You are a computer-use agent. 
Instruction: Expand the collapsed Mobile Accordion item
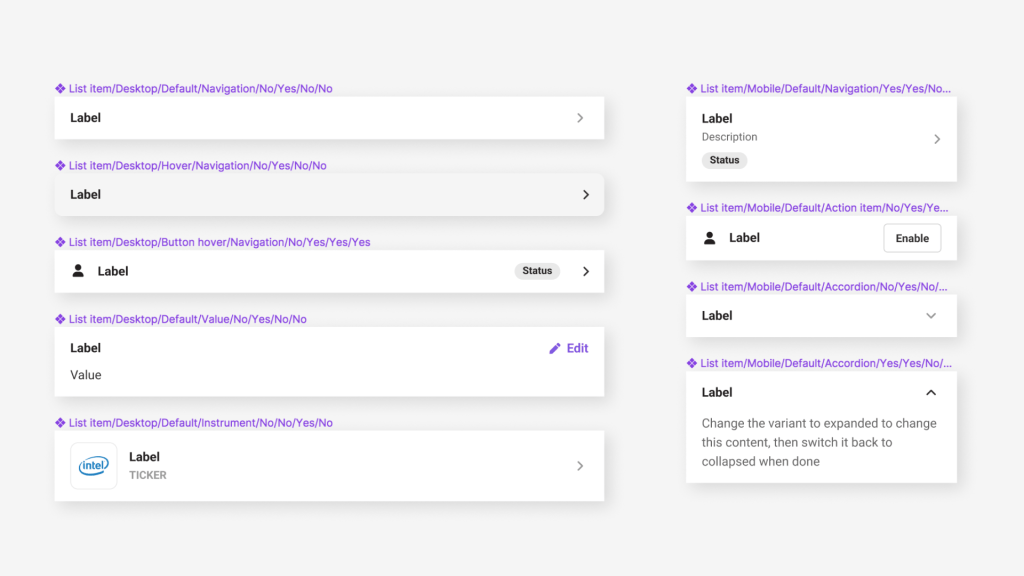click(x=931, y=315)
